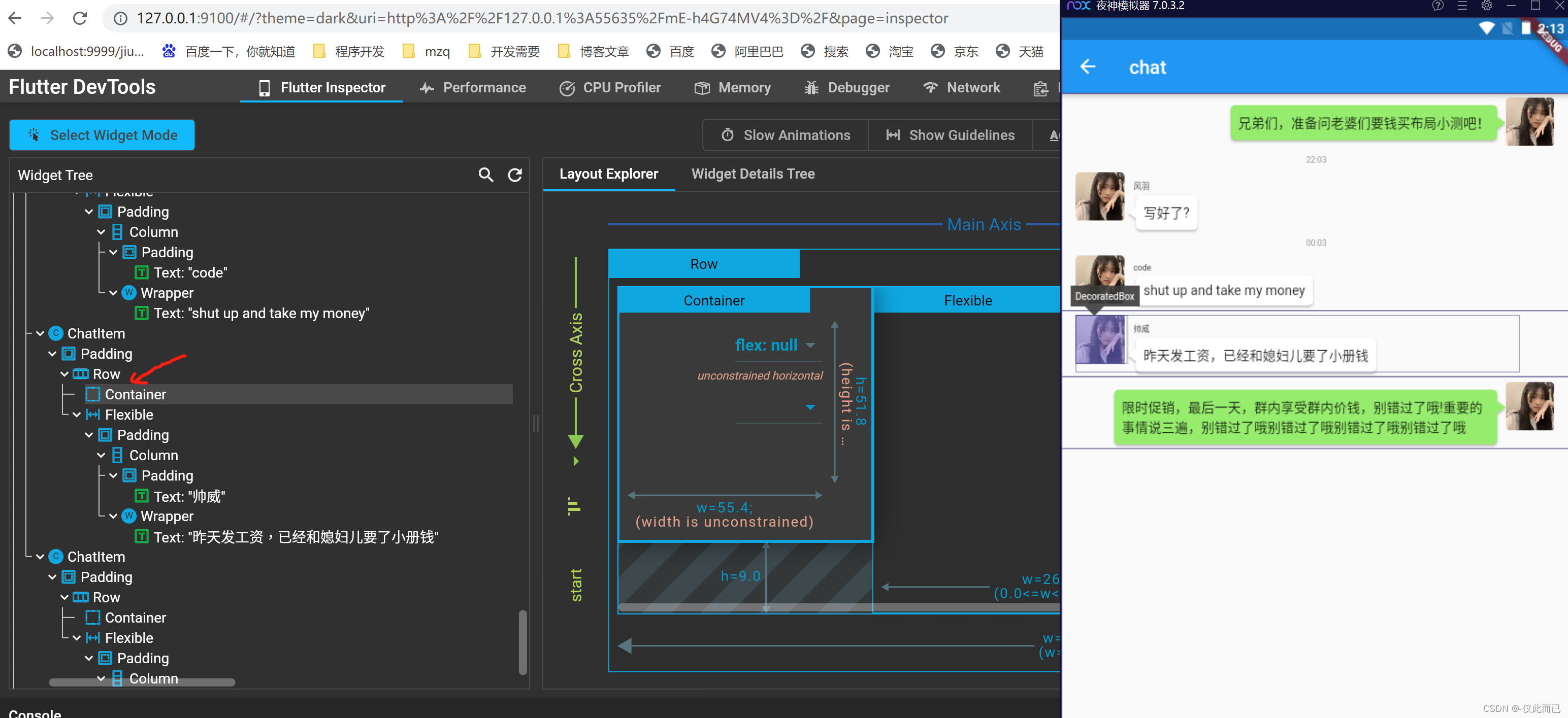Open the Performance tab
This screenshot has height=718, width=1568.
tap(473, 88)
